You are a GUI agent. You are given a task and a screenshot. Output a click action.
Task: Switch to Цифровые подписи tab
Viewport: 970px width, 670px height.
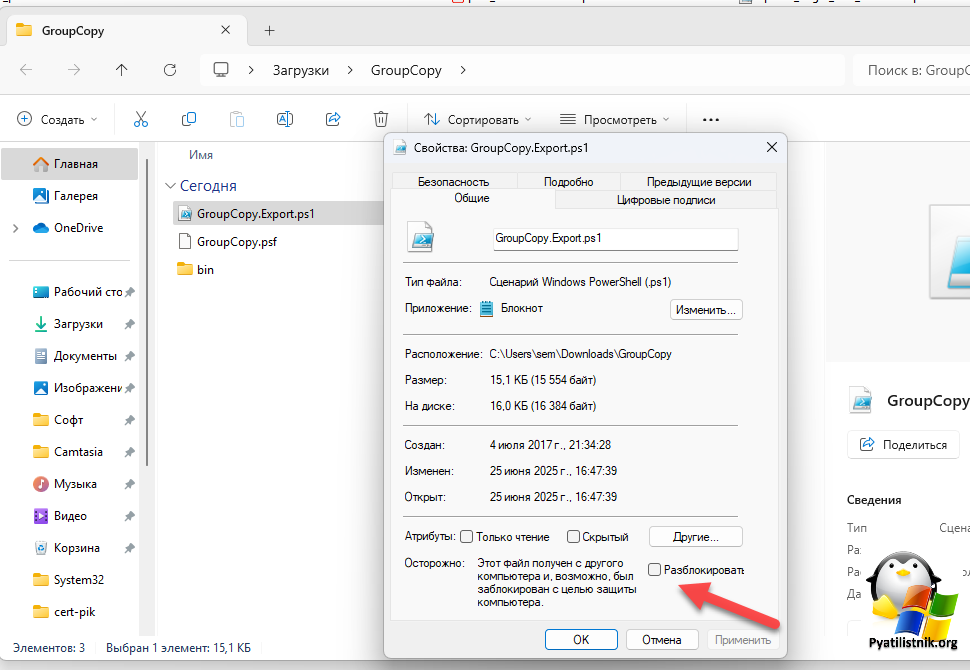666,200
